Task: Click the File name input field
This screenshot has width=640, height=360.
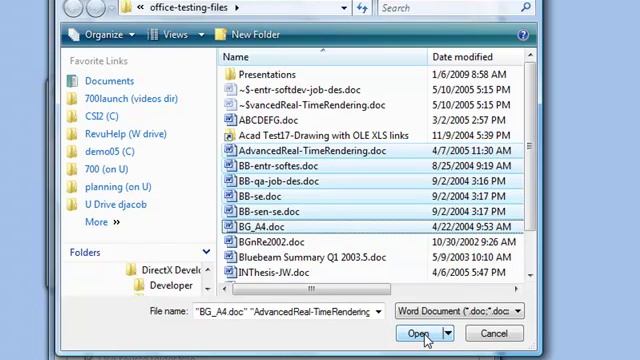Action: point(282,312)
